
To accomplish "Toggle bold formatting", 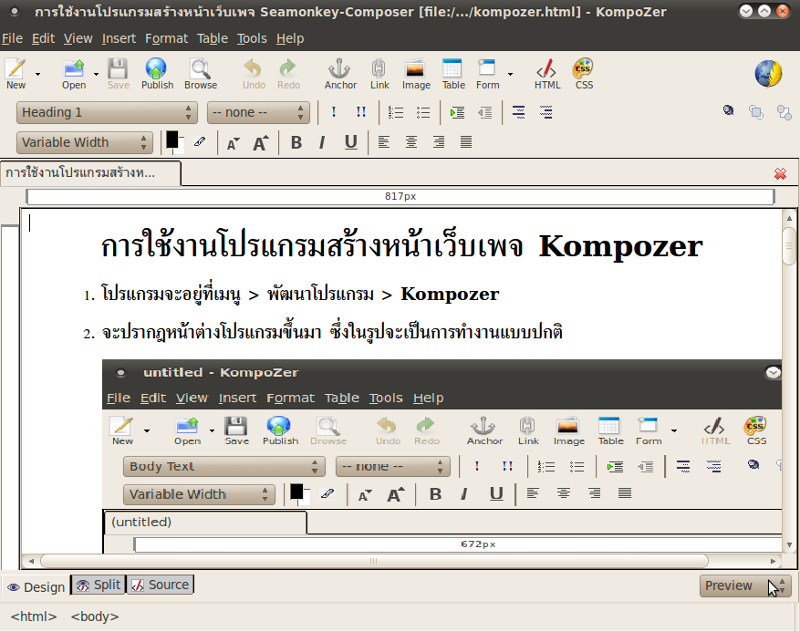I will pos(296,143).
